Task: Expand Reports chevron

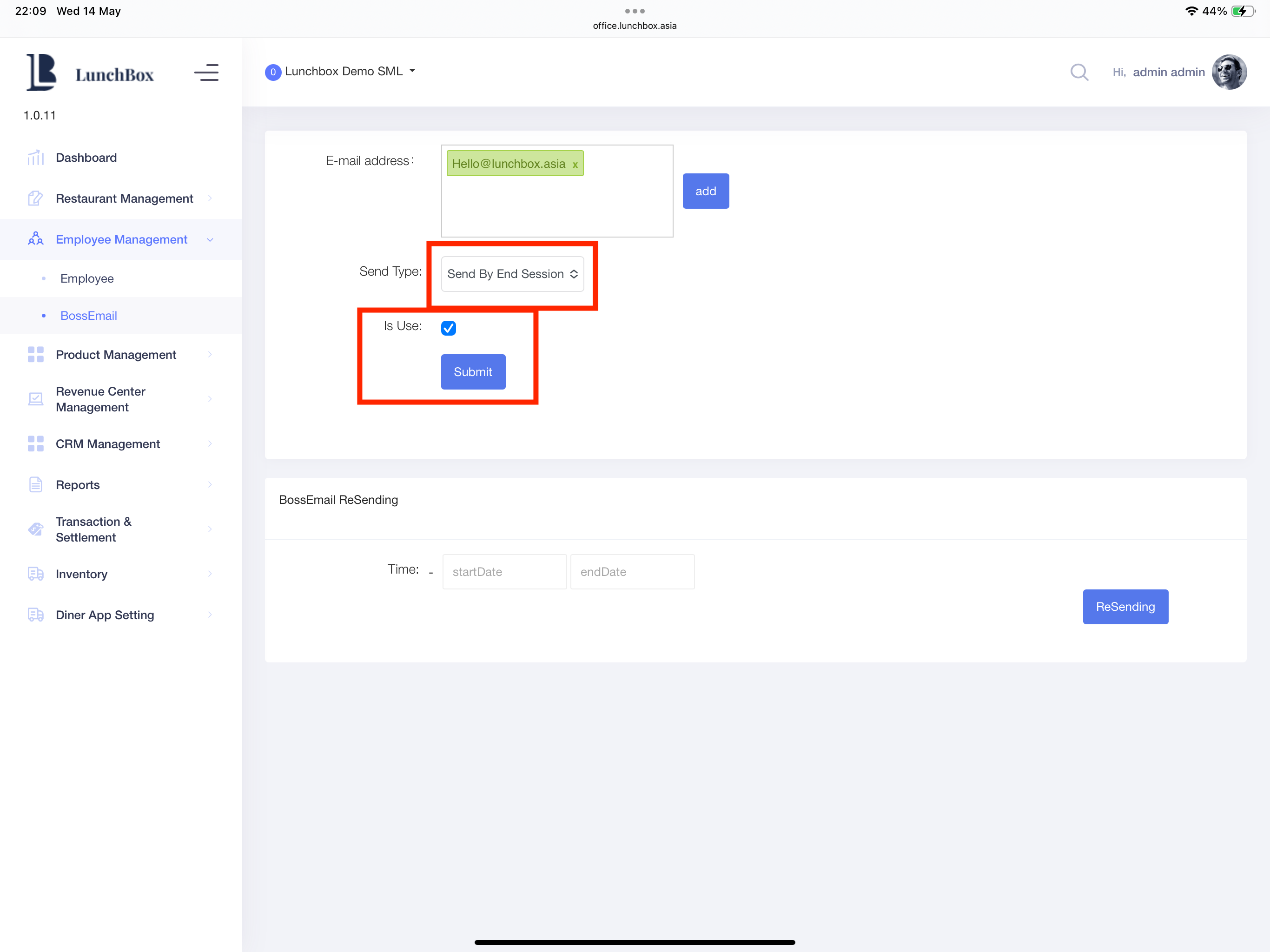Action: (210, 485)
